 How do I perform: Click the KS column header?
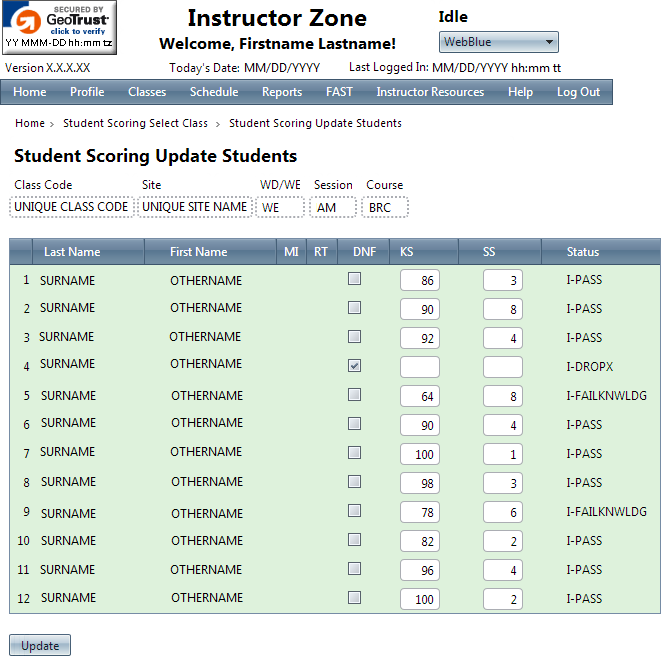click(x=424, y=252)
